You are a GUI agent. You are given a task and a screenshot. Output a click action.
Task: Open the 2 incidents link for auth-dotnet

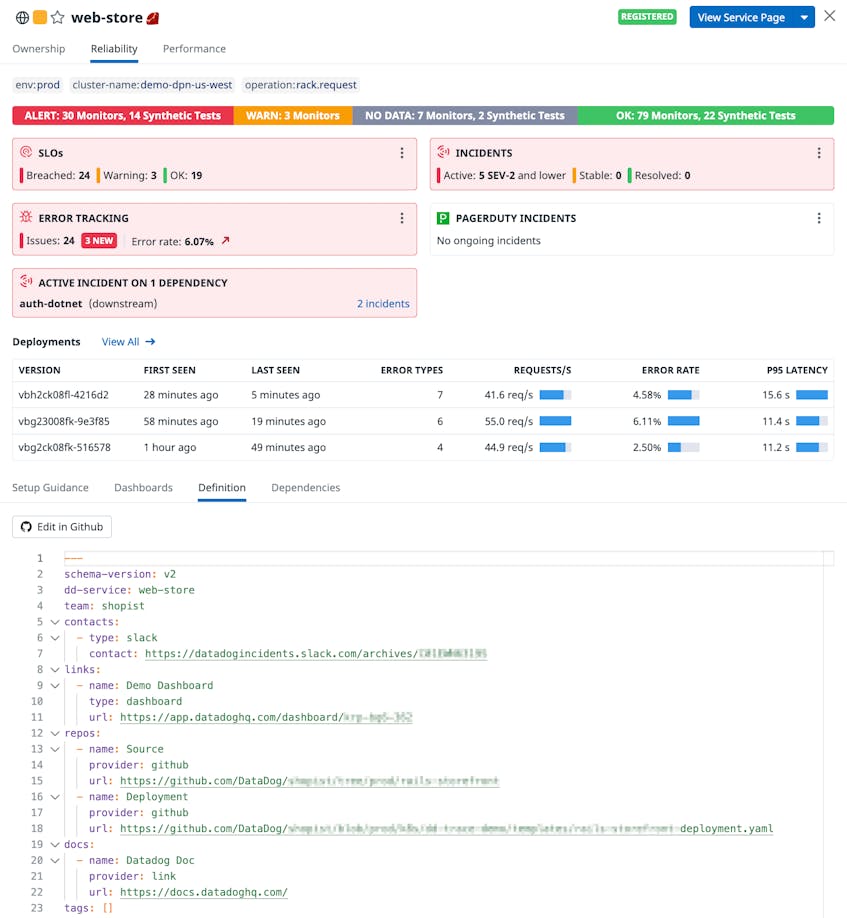[x=383, y=303]
